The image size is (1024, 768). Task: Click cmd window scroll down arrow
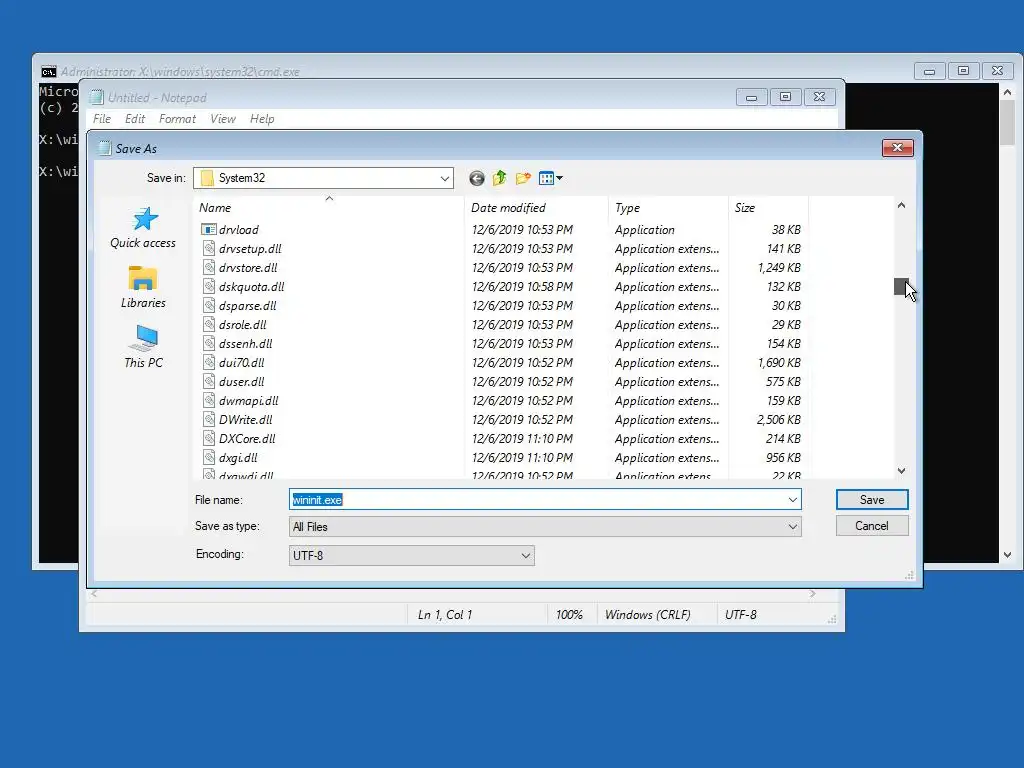pos(1008,554)
